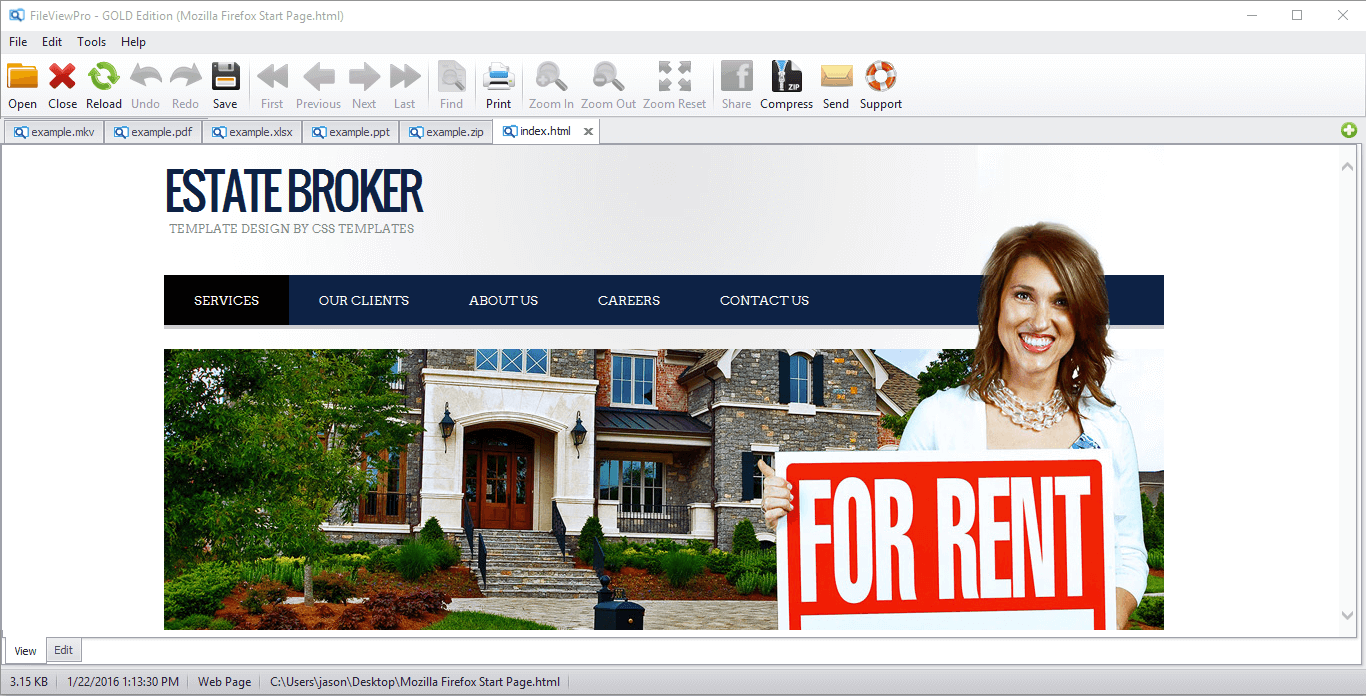Click the ESTATE BROKER heading
This screenshot has height=696, width=1366.
click(x=294, y=191)
